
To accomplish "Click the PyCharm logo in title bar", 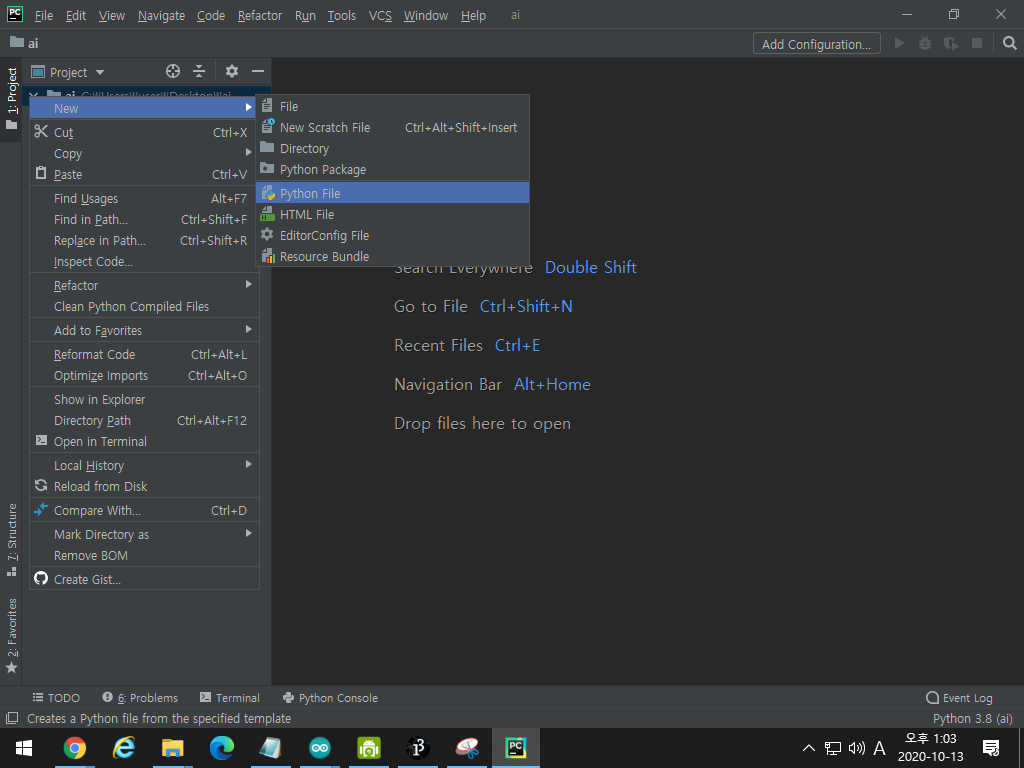I will pyautogui.click(x=15, y=14).
